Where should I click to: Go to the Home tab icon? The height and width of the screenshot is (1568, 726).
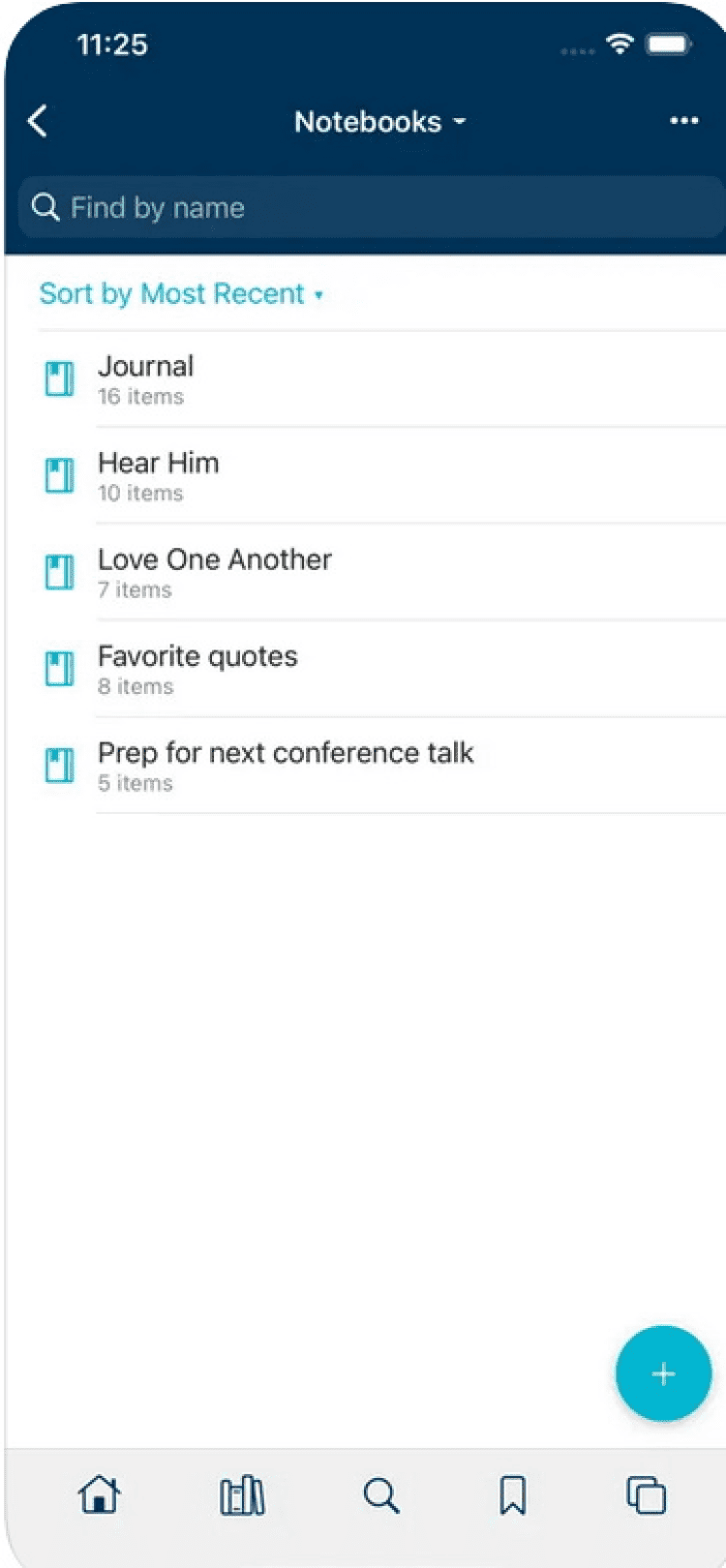coord(100,1494)
